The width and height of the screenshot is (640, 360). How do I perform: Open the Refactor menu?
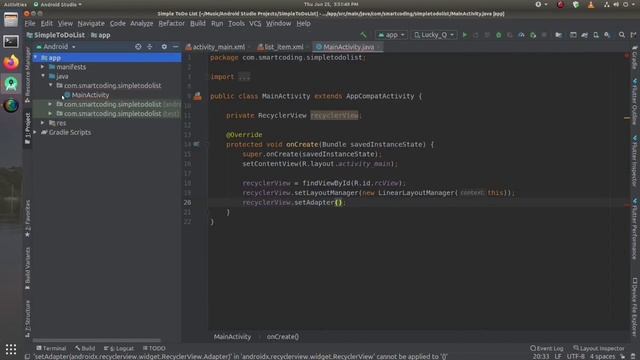click(171, 24)
